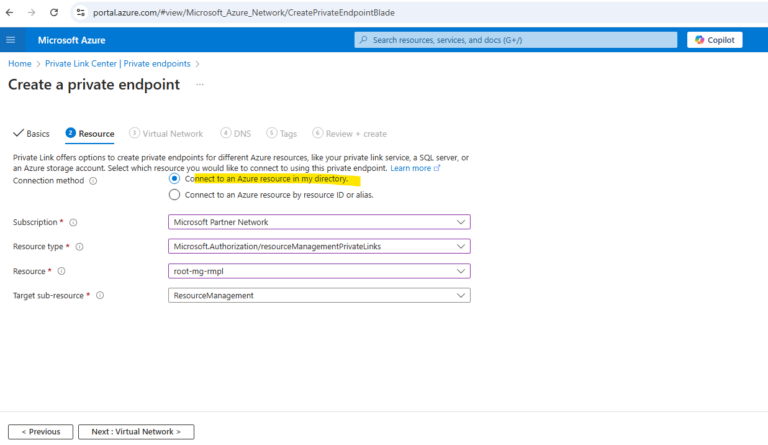Select Connect by resource ID or alias option

coord(175,195)
